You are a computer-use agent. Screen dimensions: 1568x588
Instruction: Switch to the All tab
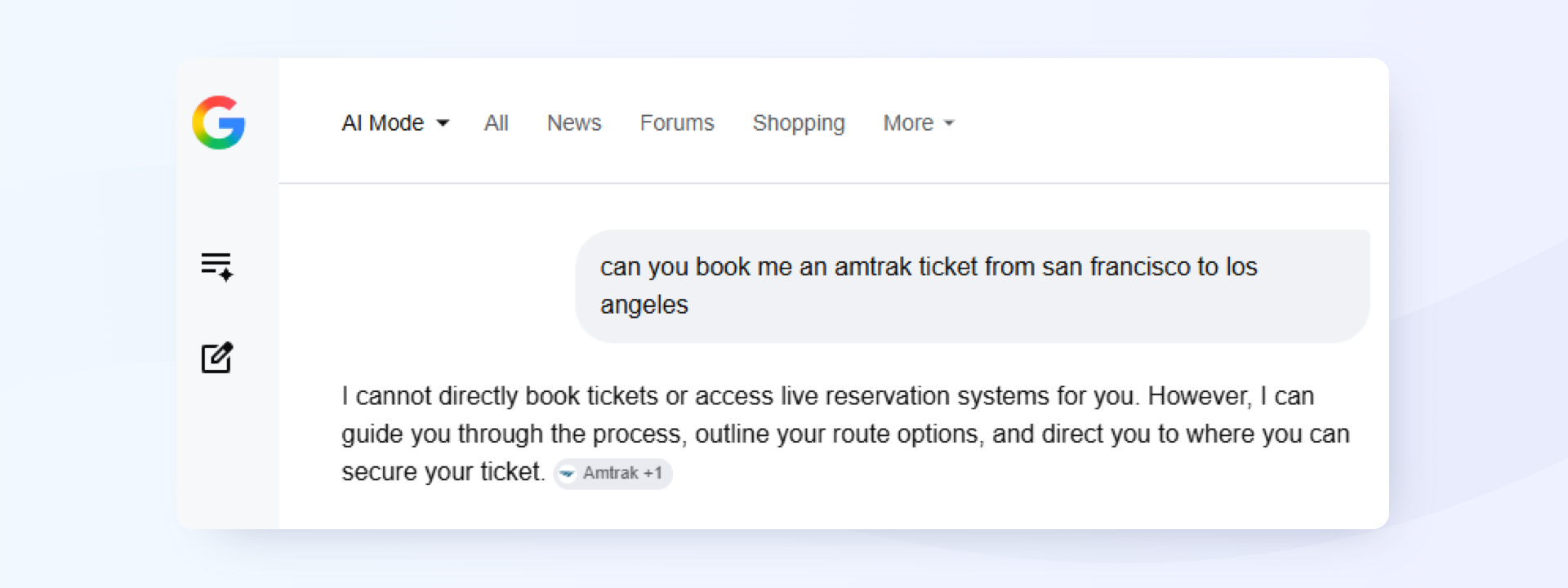(x=497, y=122)
